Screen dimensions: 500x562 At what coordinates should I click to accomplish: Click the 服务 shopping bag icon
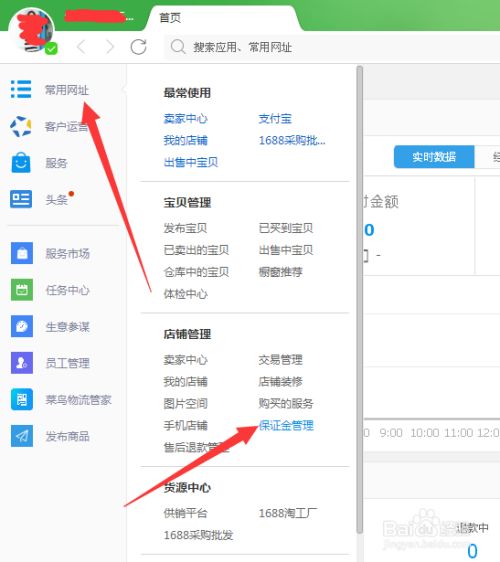[21, 163]
